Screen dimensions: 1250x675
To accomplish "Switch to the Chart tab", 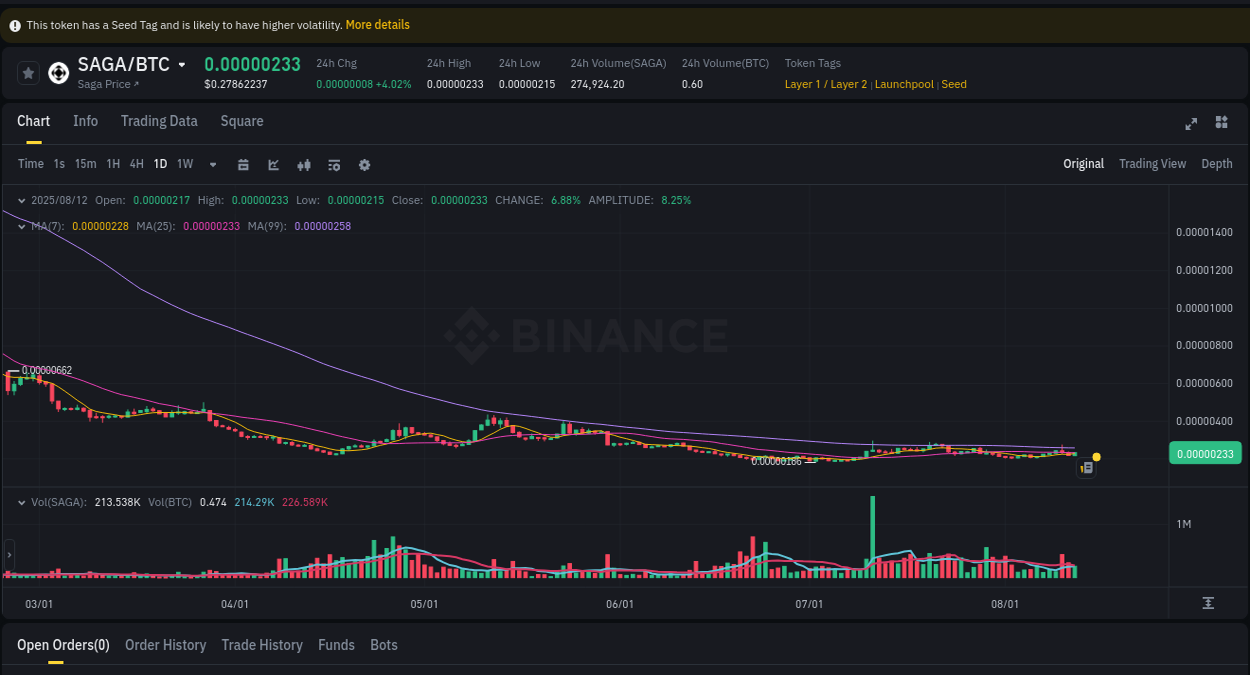I will (33, 121).
